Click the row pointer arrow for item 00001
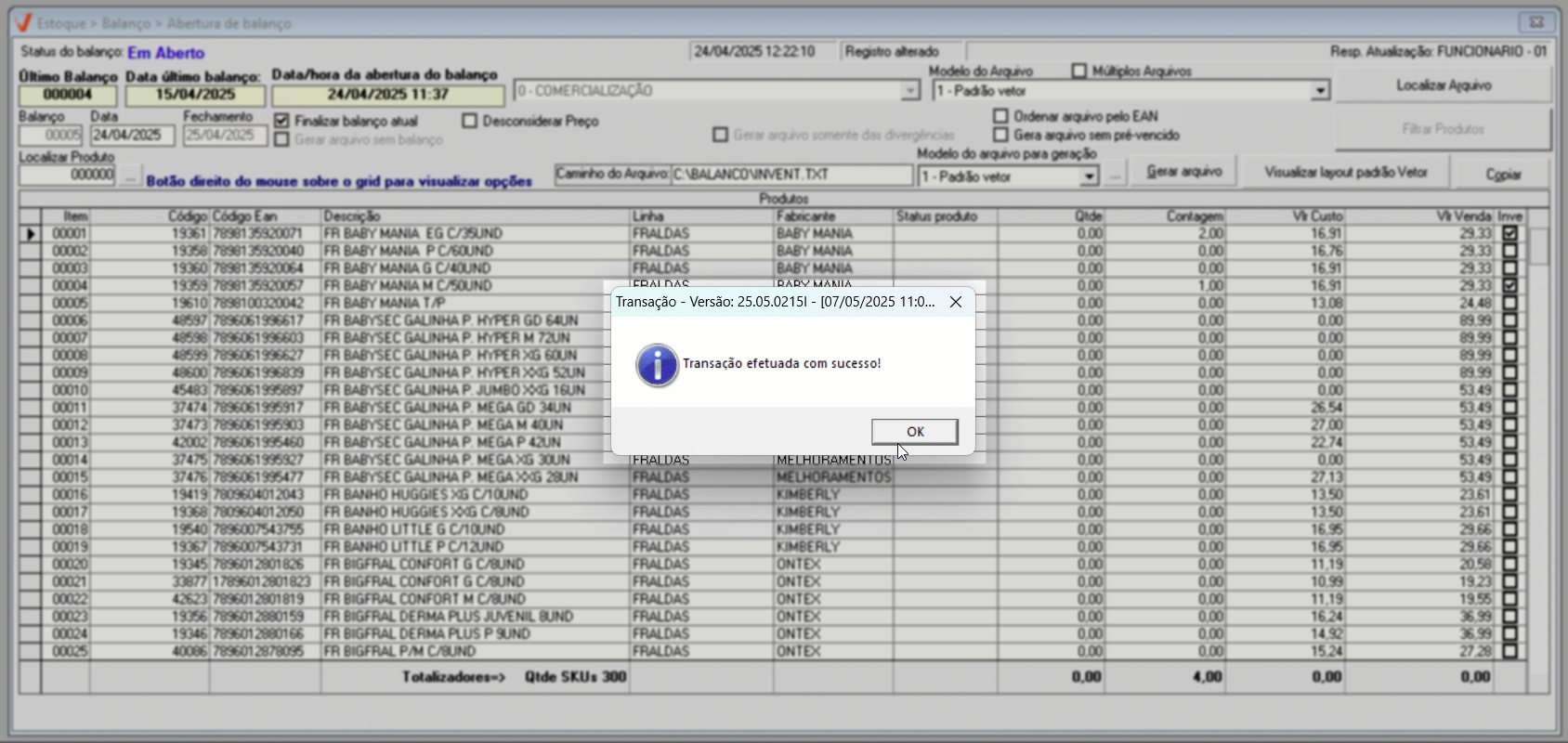Viewport: 1568px width, 743px height. coord(31,234)
